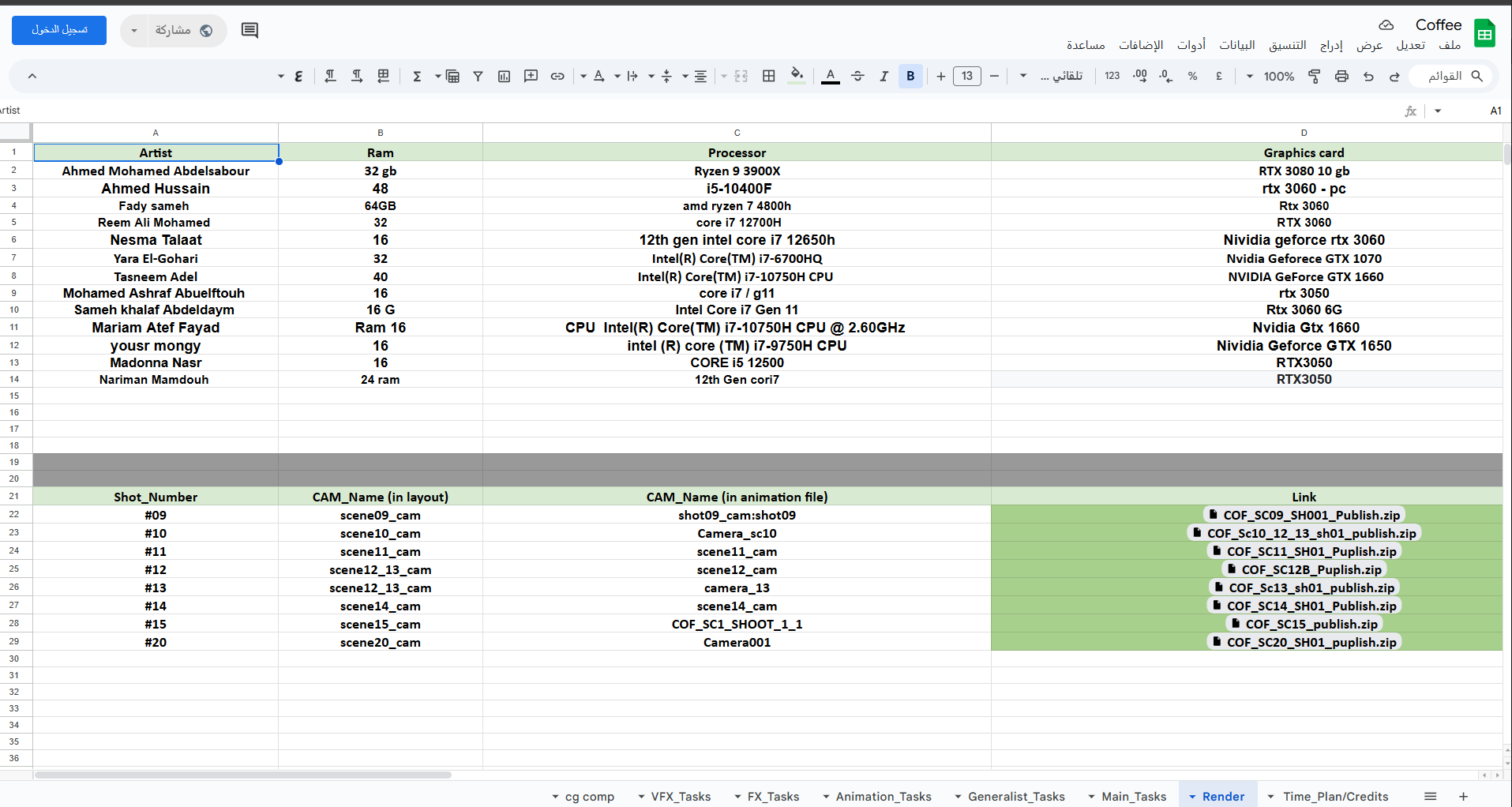Open the fill color paint bucket swatch
The image size is (1512, 807).
(x=797, y=76)
